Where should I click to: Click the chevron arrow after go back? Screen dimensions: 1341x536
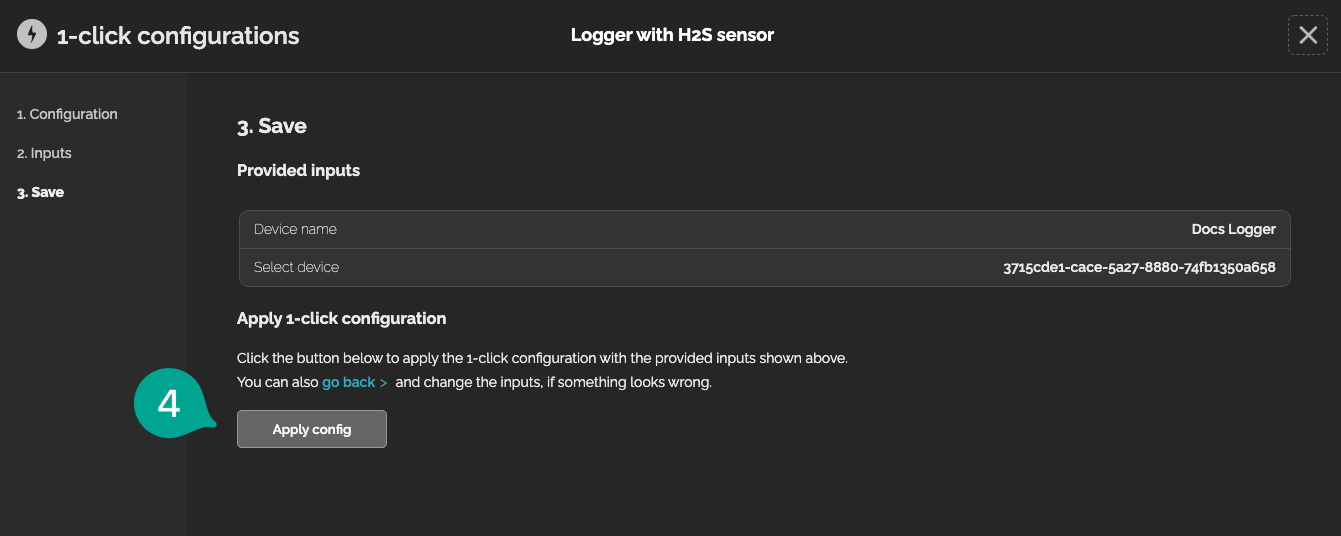point(384,383)
